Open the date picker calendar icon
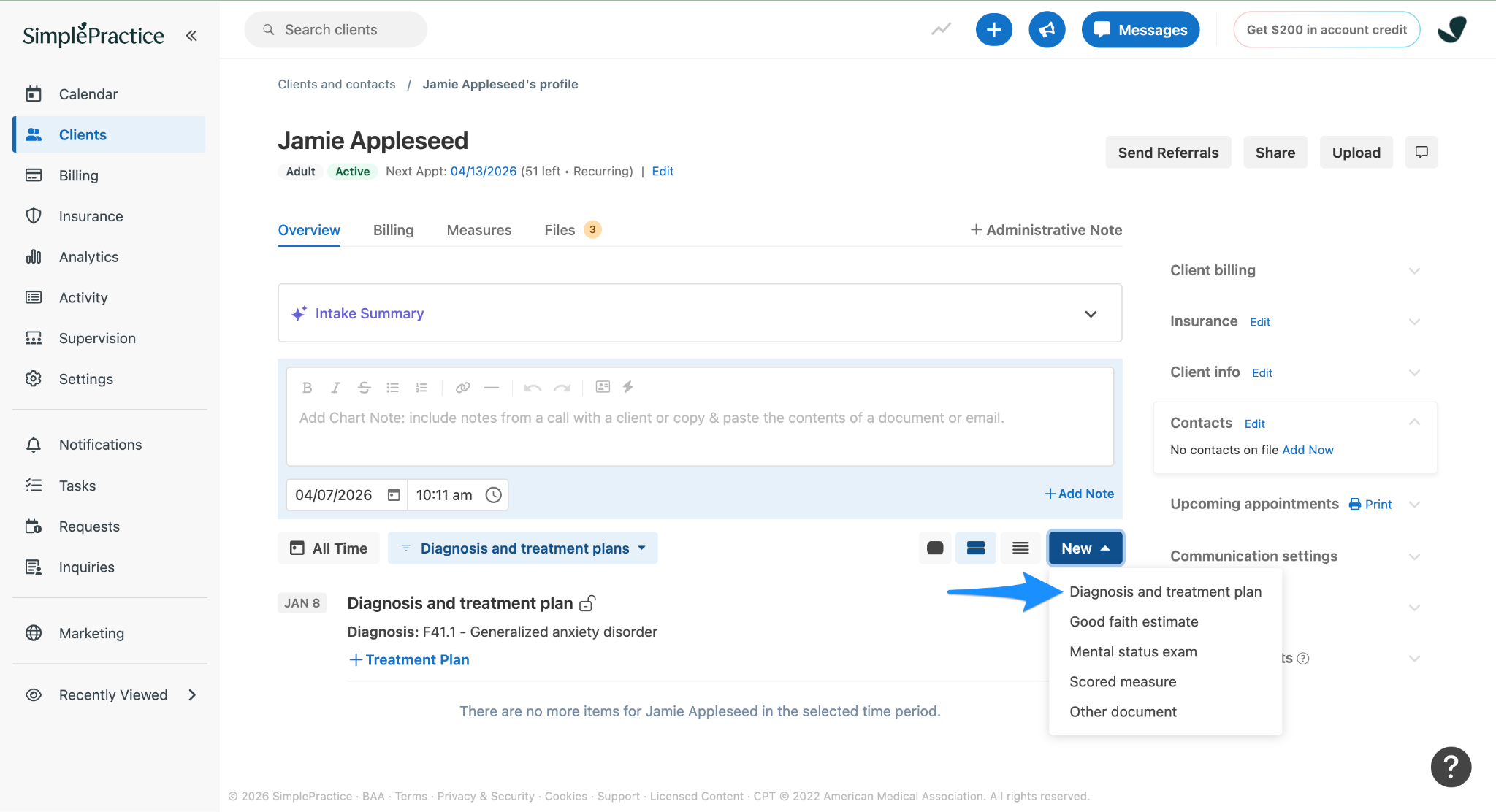Screen dimensions: 1496x812 click(394, 495)
